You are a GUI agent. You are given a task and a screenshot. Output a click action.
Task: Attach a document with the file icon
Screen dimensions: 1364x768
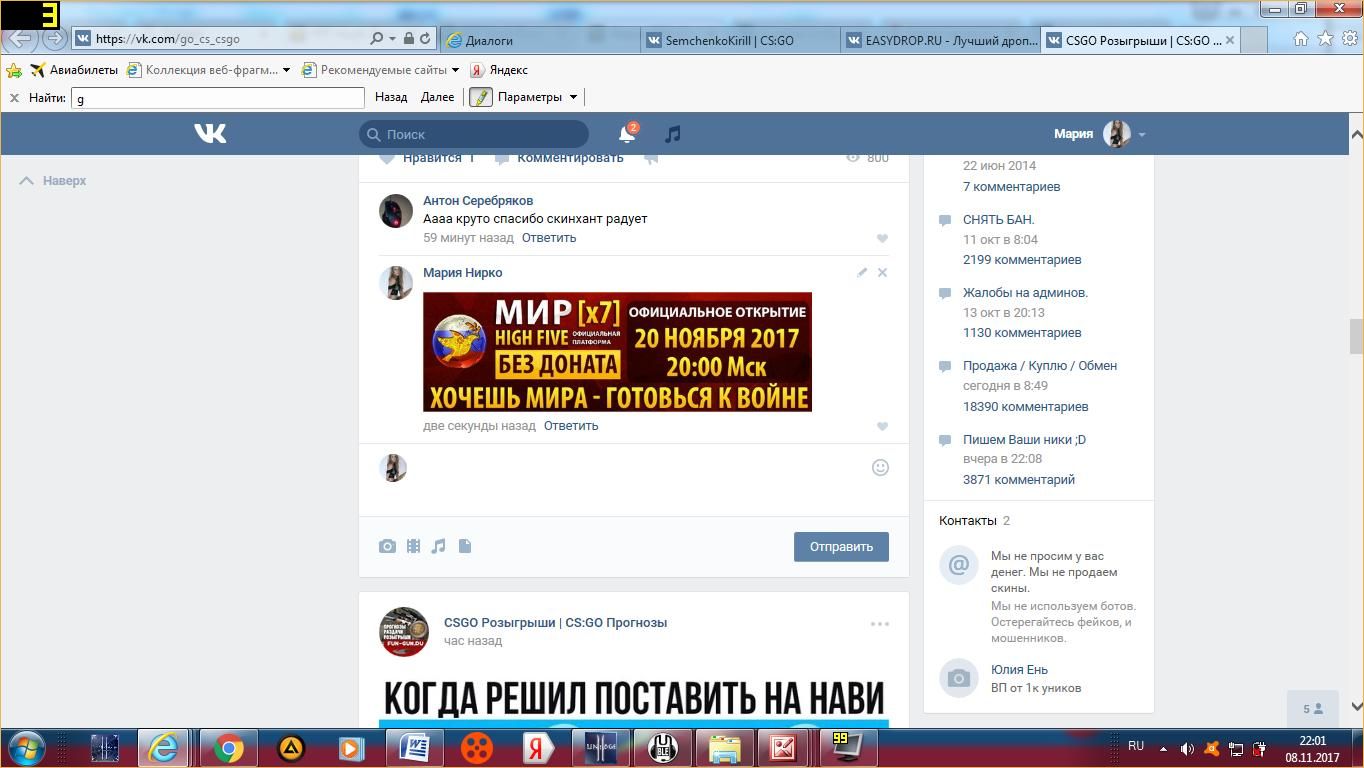(465, 546)
